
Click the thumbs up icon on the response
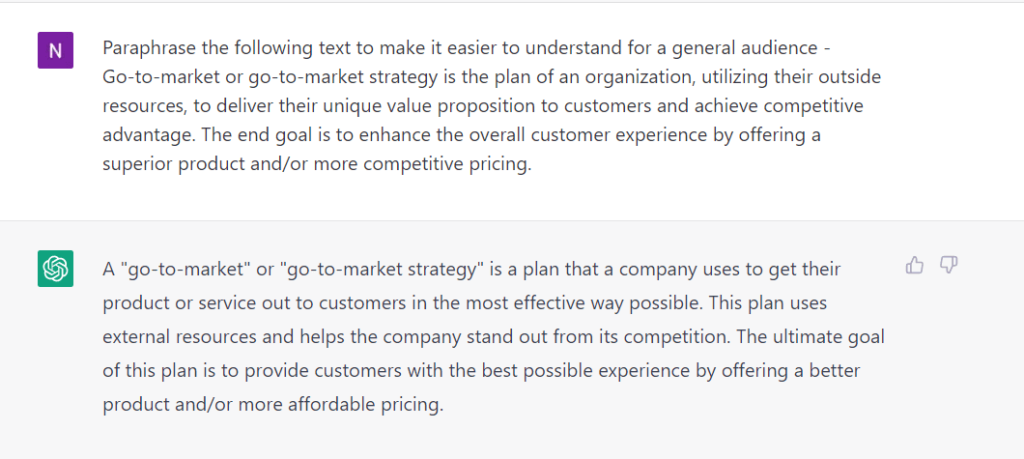[914, 265]
